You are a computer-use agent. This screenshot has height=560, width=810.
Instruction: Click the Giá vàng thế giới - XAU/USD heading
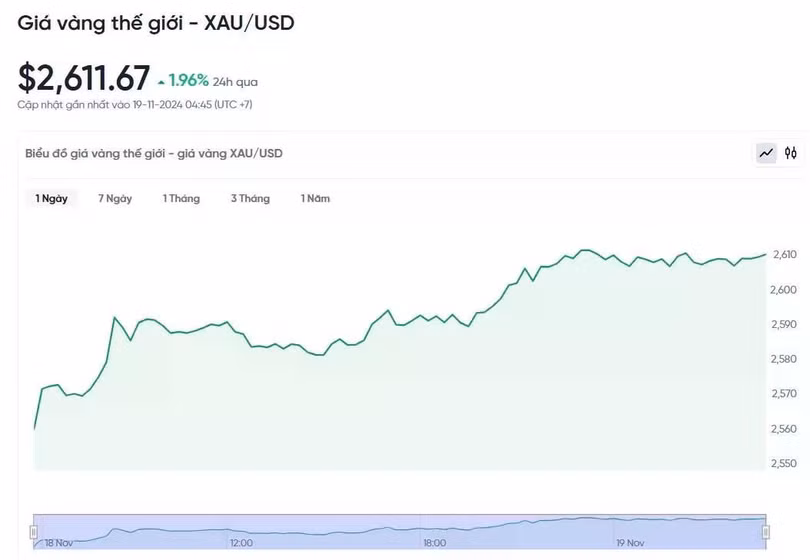(156, 22)
